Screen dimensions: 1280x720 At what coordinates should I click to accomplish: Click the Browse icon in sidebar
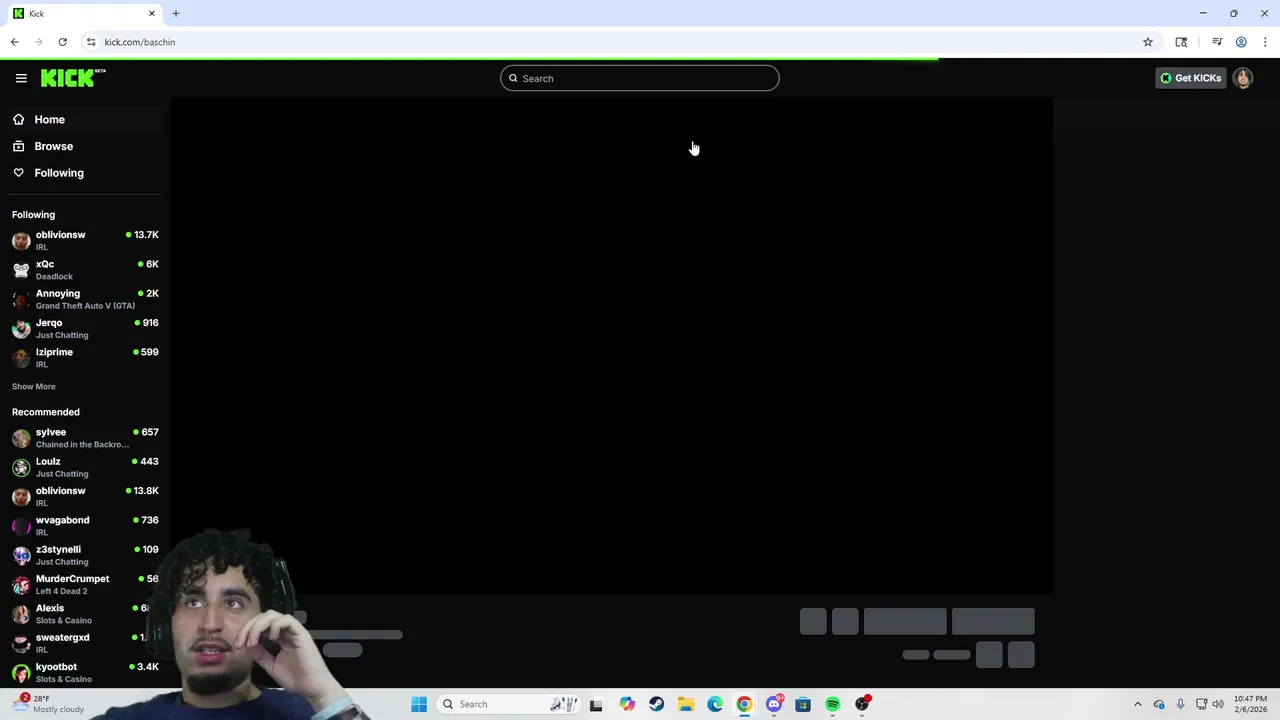pyautogui.click(x=18, y=146)
